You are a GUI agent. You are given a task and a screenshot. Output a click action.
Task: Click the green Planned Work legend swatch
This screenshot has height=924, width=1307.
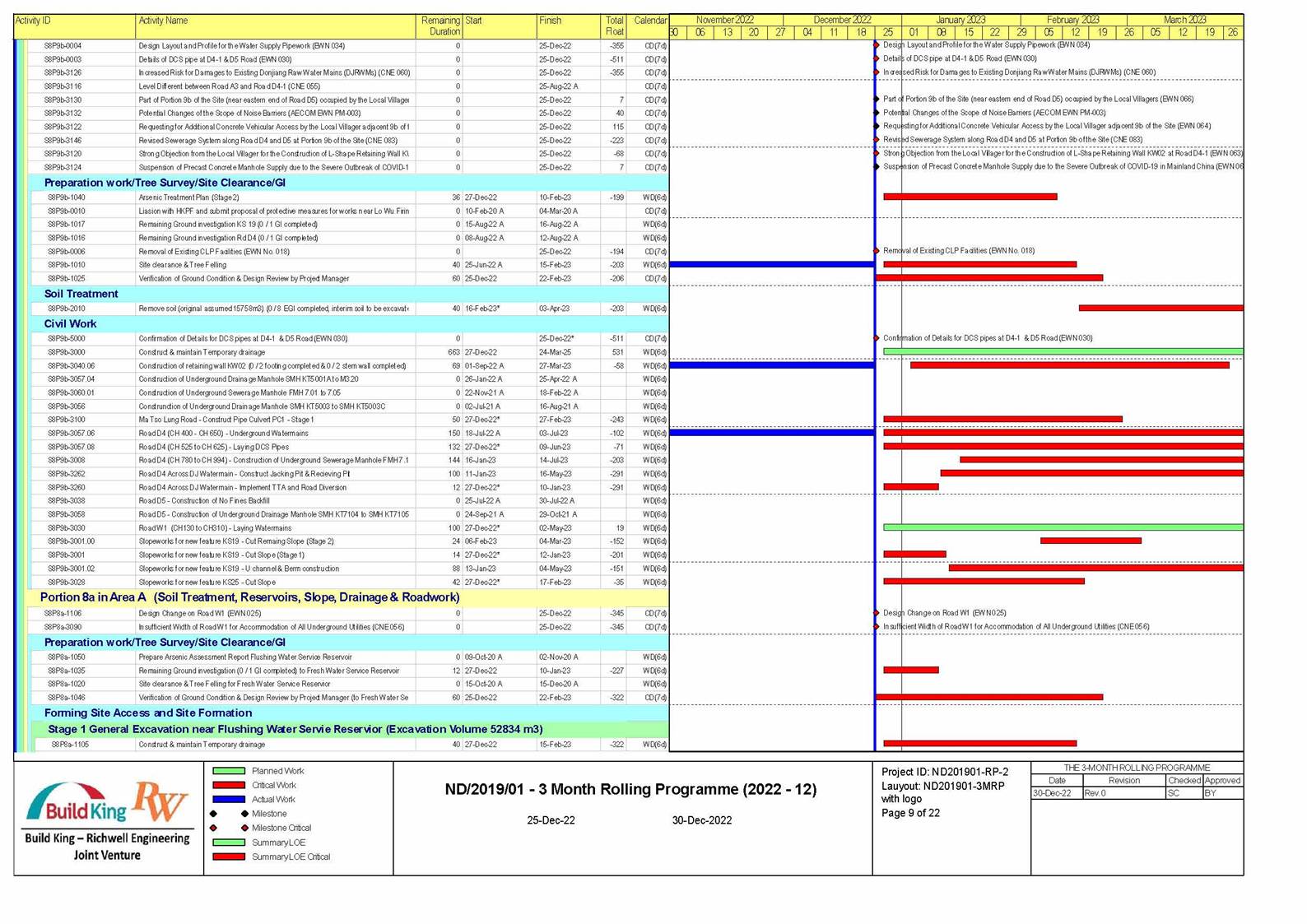[229, 771]
